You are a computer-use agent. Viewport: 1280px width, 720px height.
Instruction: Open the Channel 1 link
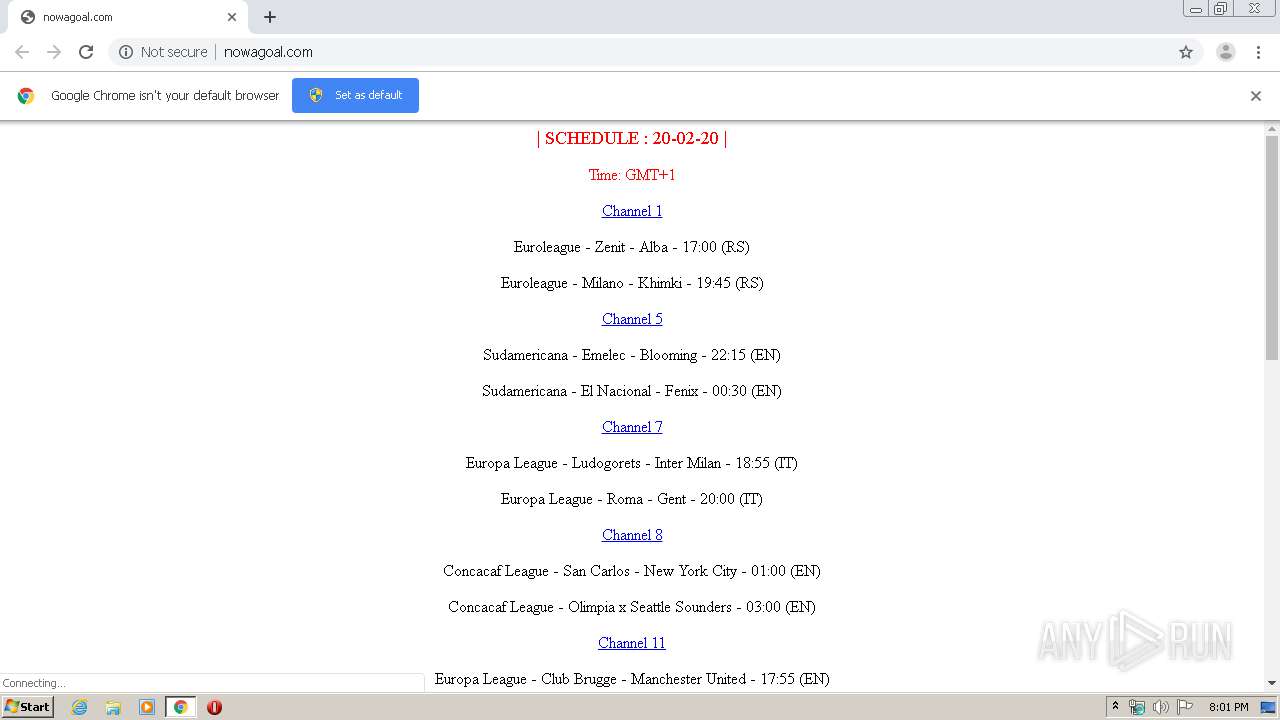pos(632,211)
